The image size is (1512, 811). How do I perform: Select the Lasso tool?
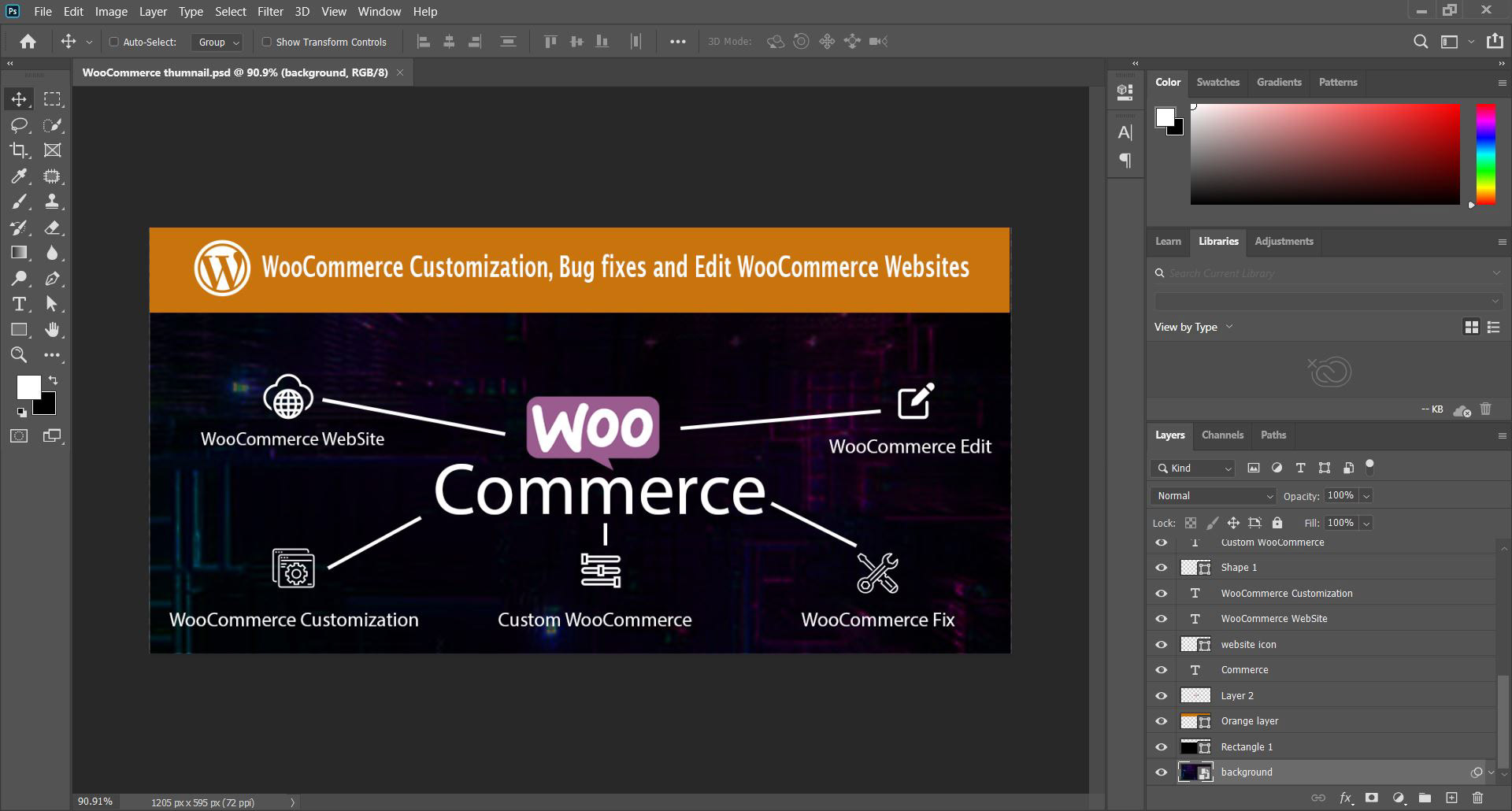pyautogui.click(x=19, y=125)
